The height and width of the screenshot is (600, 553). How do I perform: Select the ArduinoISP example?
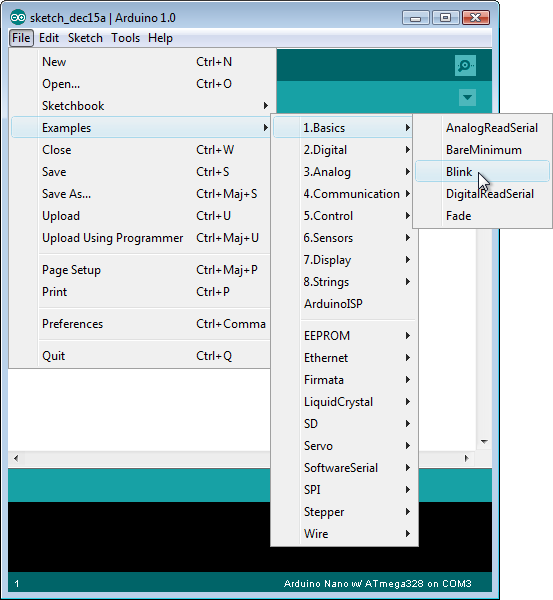tap(346, 304)
